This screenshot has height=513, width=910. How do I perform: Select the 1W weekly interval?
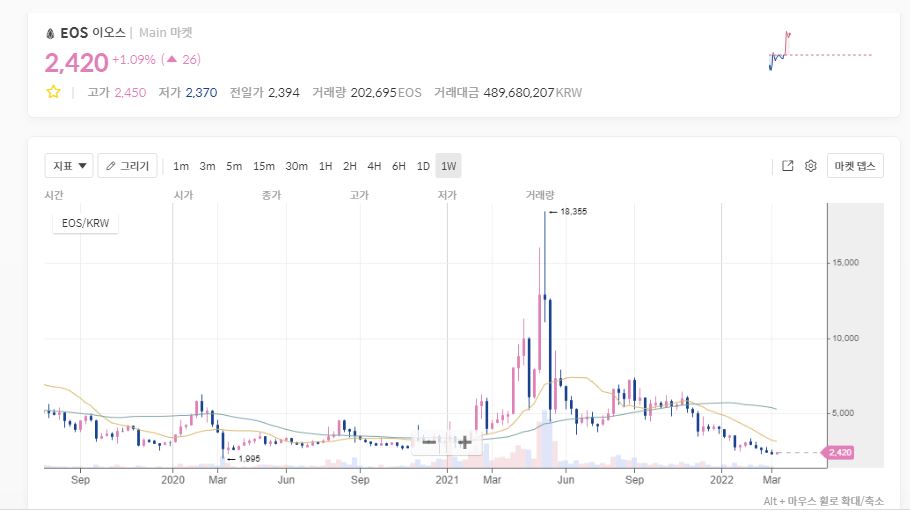(x=449, y=166)
